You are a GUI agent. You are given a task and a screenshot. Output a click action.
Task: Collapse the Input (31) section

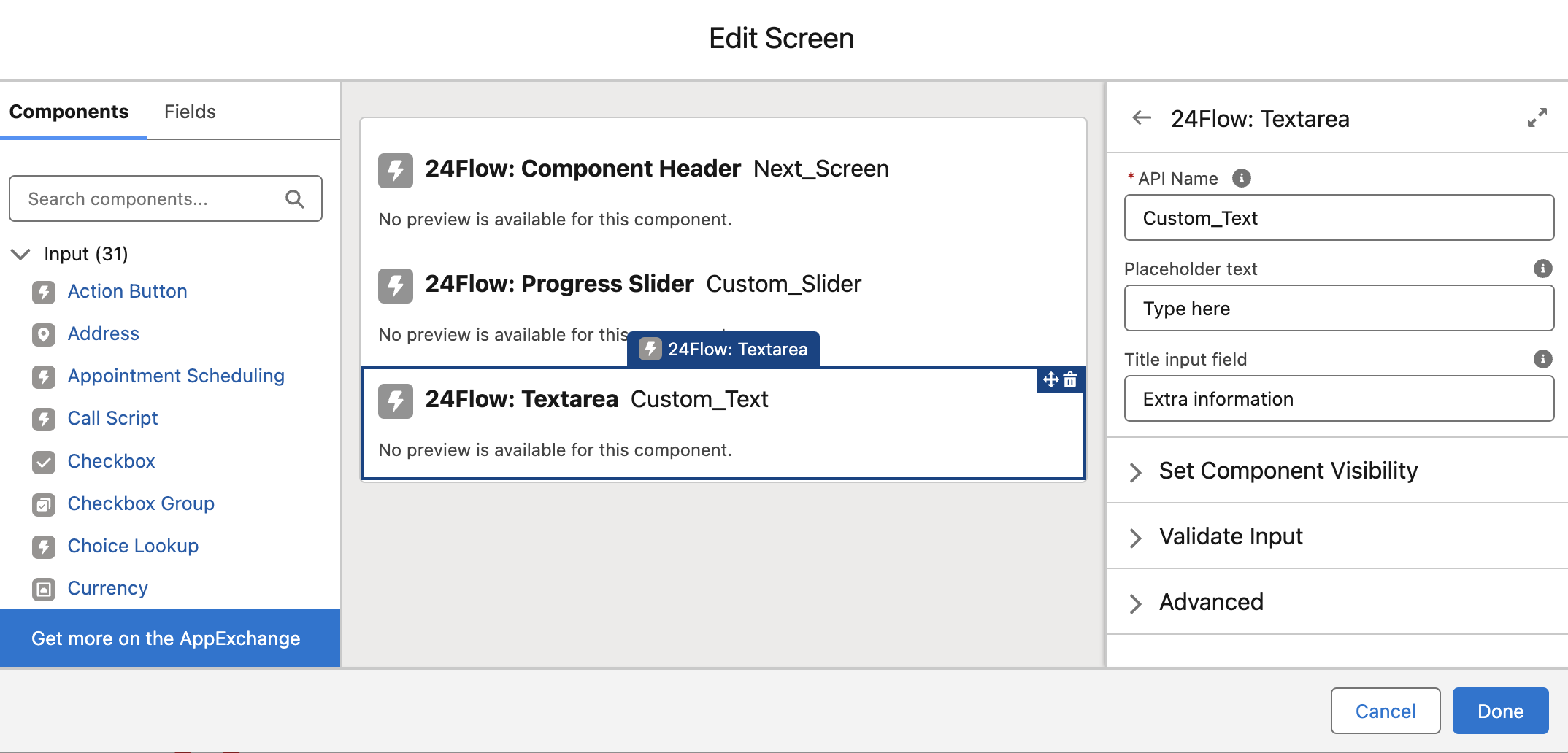click(21, 254)
